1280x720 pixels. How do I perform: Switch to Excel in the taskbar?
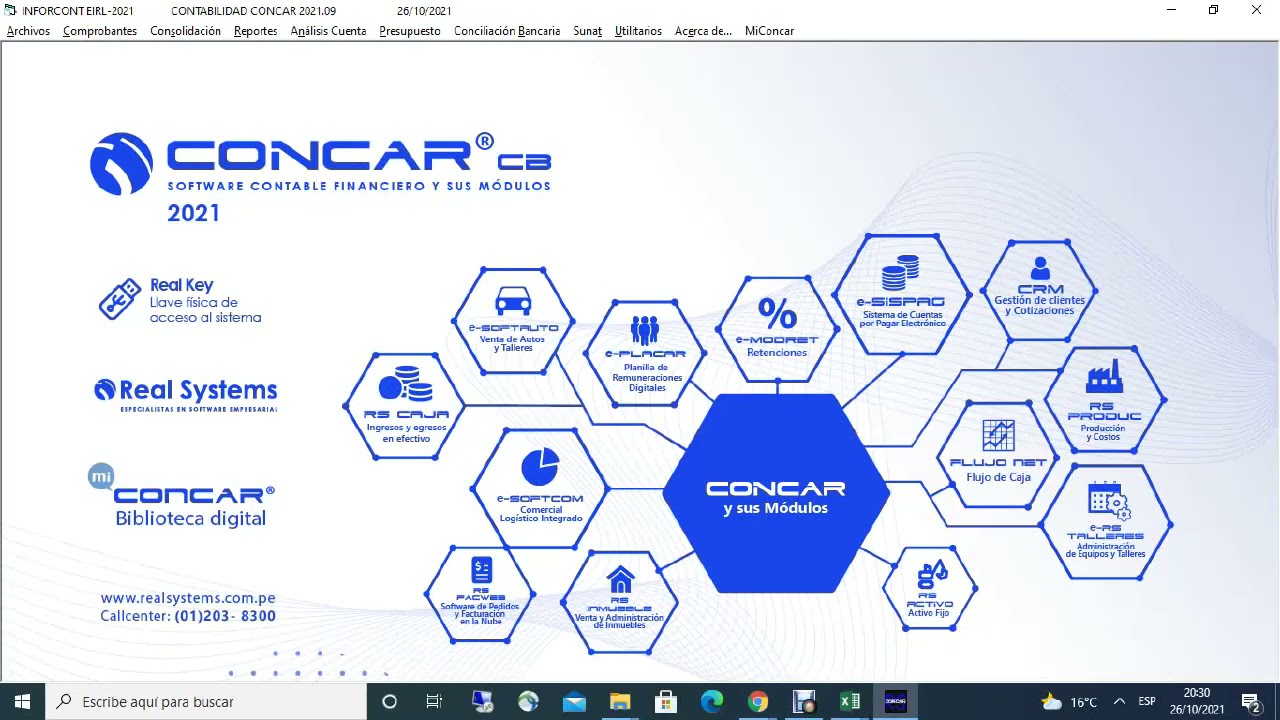click(x=850, y=702)
